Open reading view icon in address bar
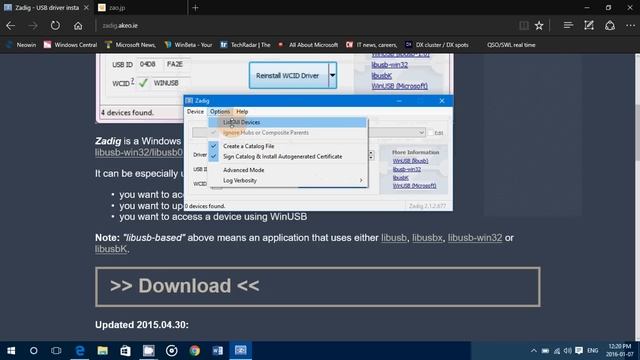The height and width of the screenshot is (360, 640). coord(524,26)
